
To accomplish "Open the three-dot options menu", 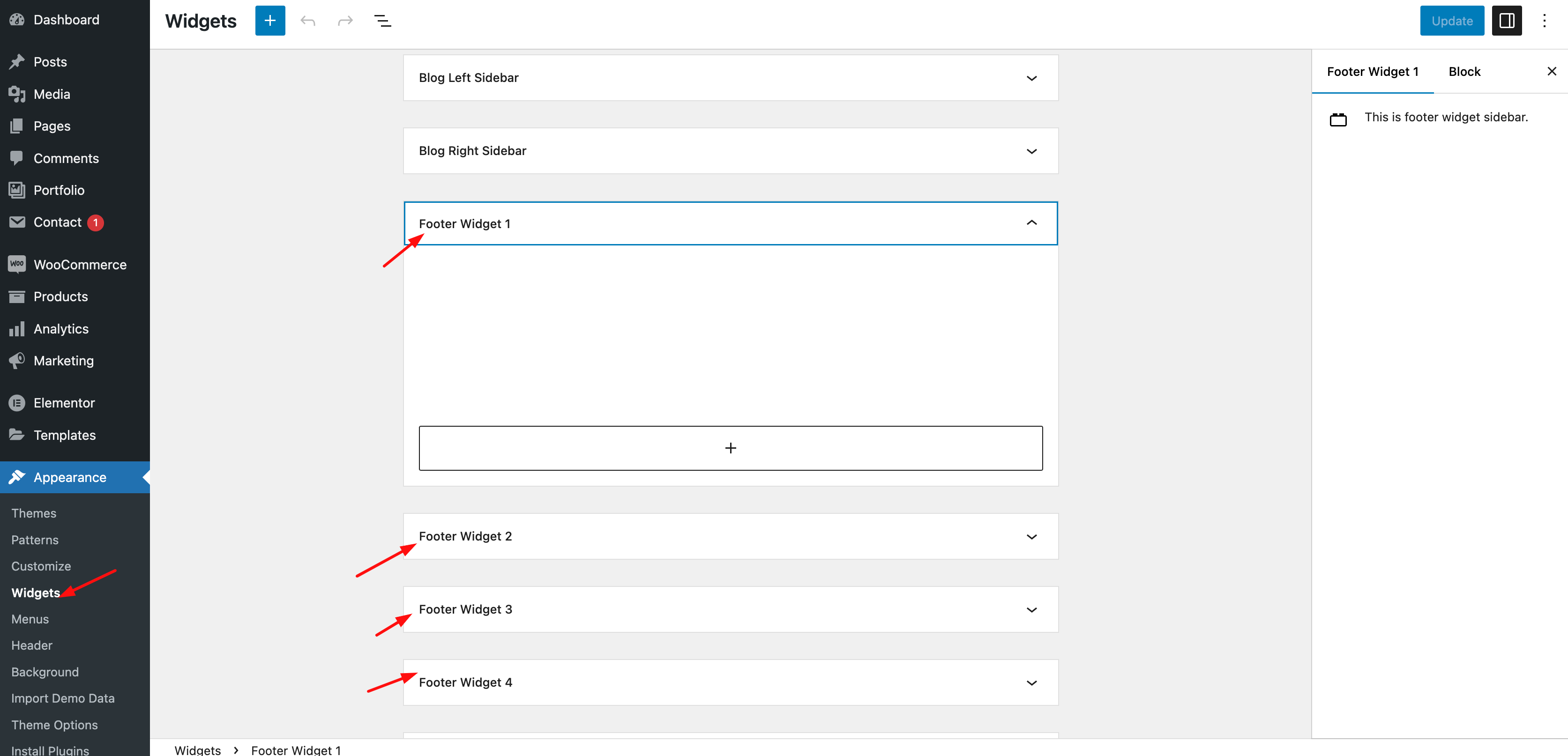I will click(1544, 21).
